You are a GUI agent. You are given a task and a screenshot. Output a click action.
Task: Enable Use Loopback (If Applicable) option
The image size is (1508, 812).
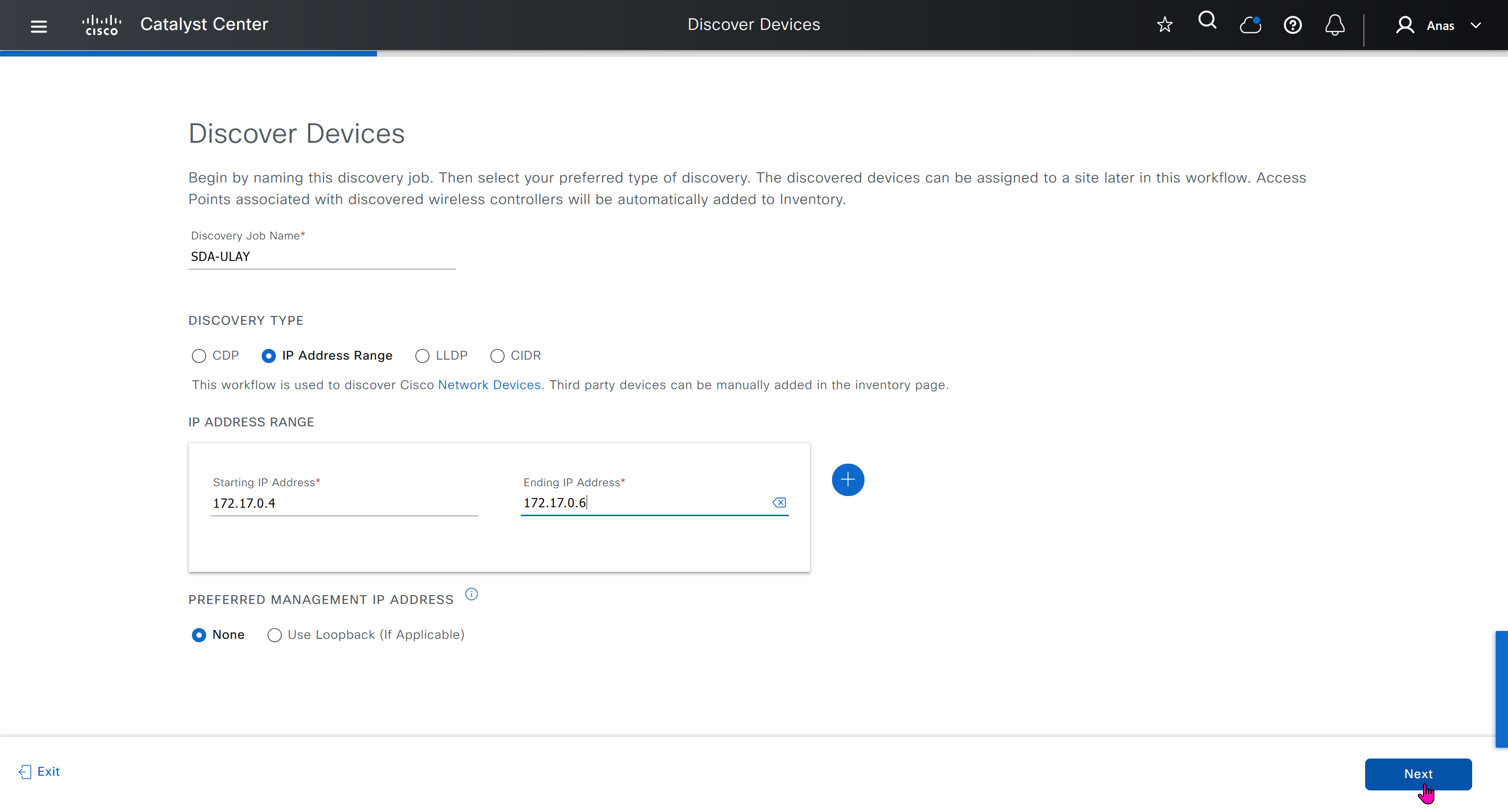tap(274, 635)
